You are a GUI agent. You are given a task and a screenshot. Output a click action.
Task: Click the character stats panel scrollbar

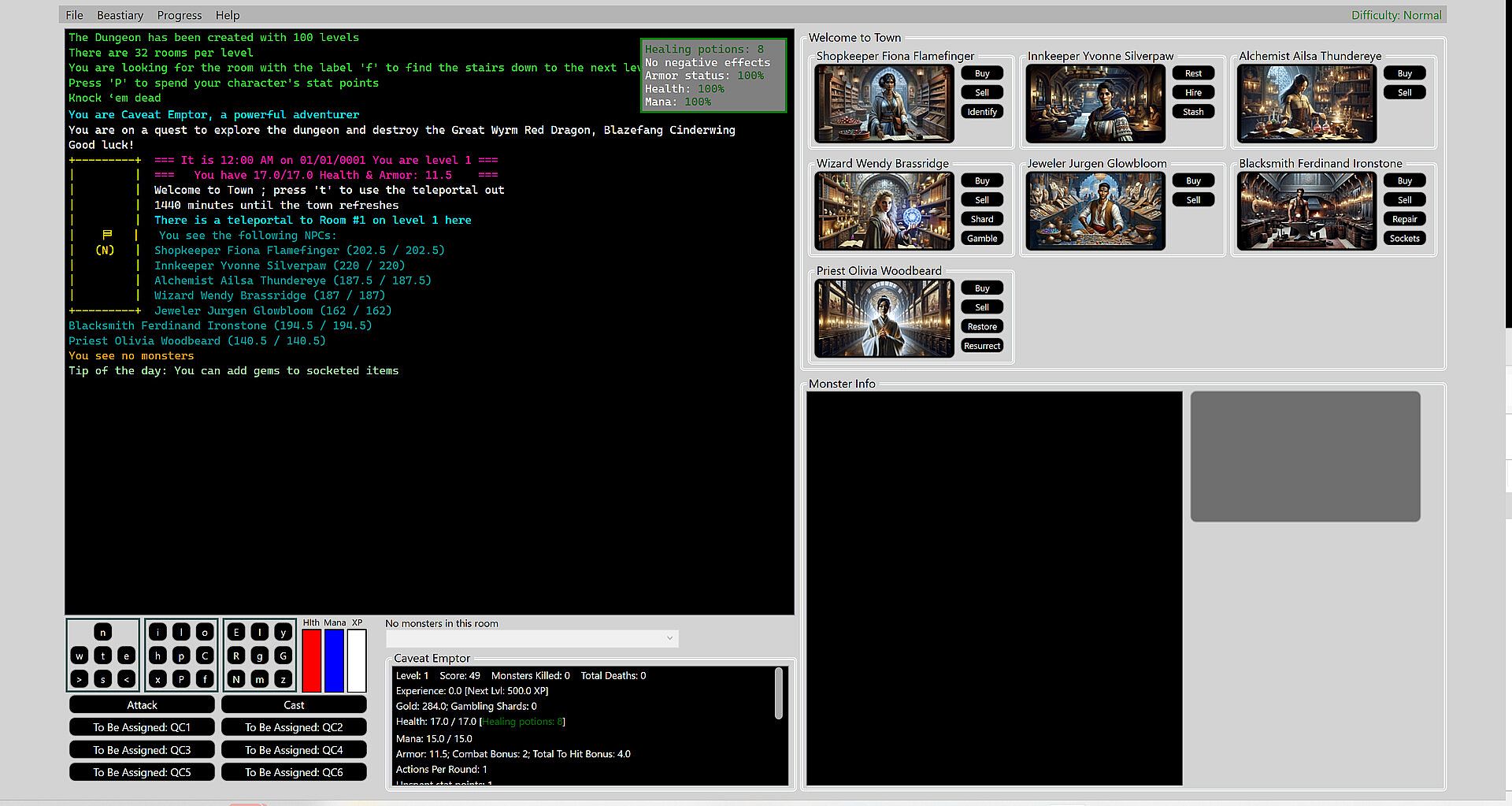[x=779, y=694]
